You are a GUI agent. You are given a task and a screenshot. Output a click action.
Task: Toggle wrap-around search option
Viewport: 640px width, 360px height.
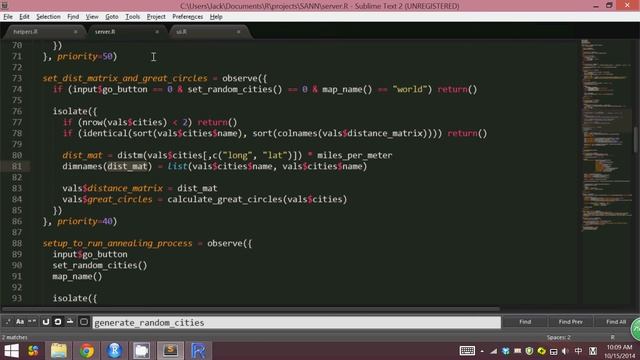tap(58, 322)
